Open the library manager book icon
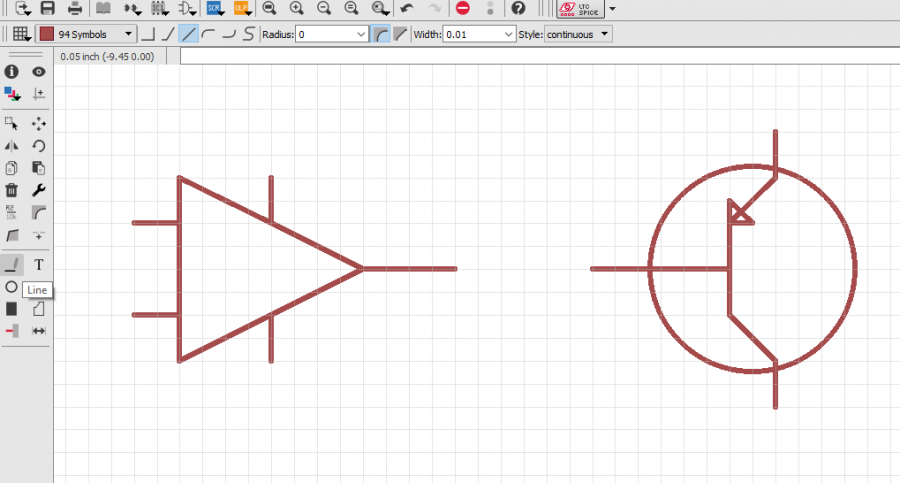 103,8
